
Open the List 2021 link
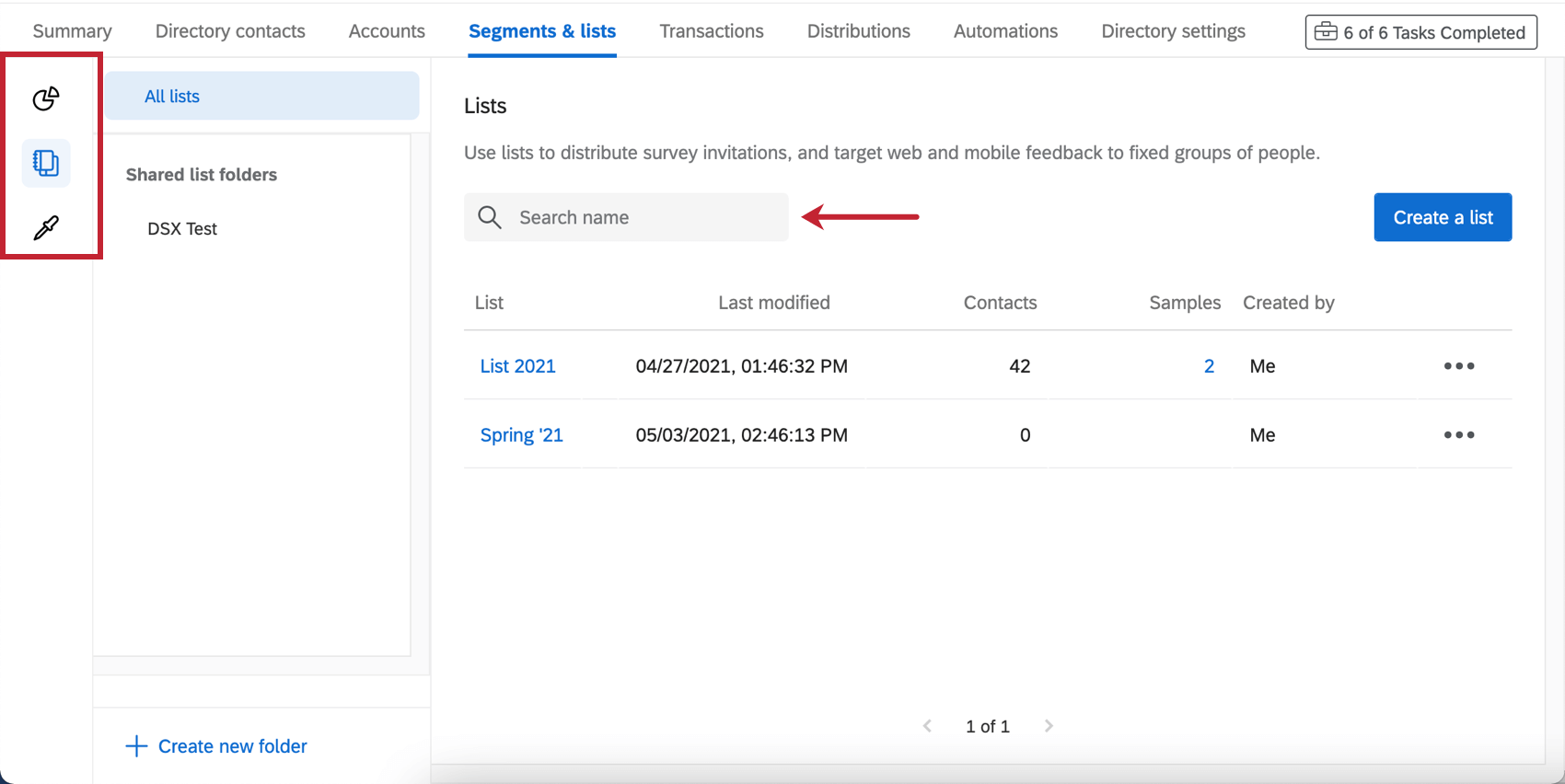[517, 366]
